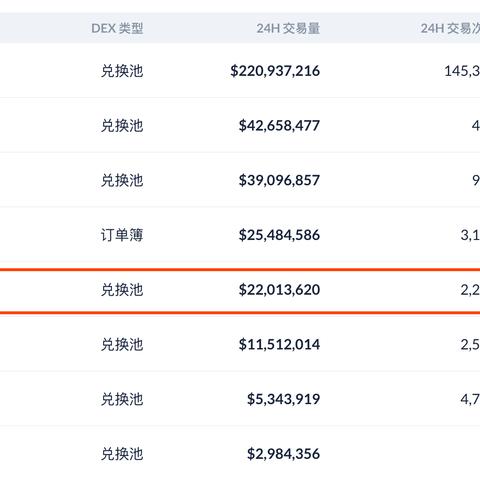Image resolution: width=480 pixels, height=480 pixels.
Task: Sort by the 24H 交易量 column header
Action: pyautogui.click(x=288, y=28)
